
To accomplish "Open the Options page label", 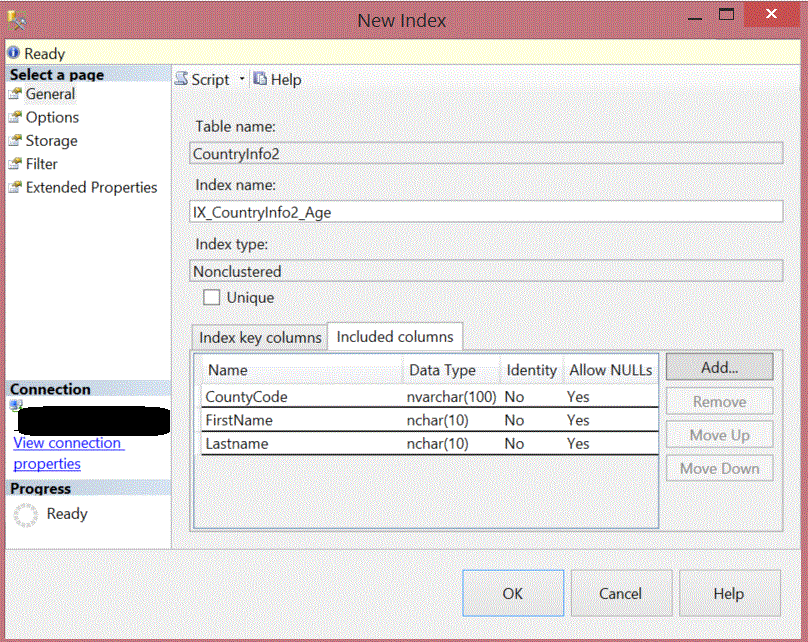I will pos(52,117).
